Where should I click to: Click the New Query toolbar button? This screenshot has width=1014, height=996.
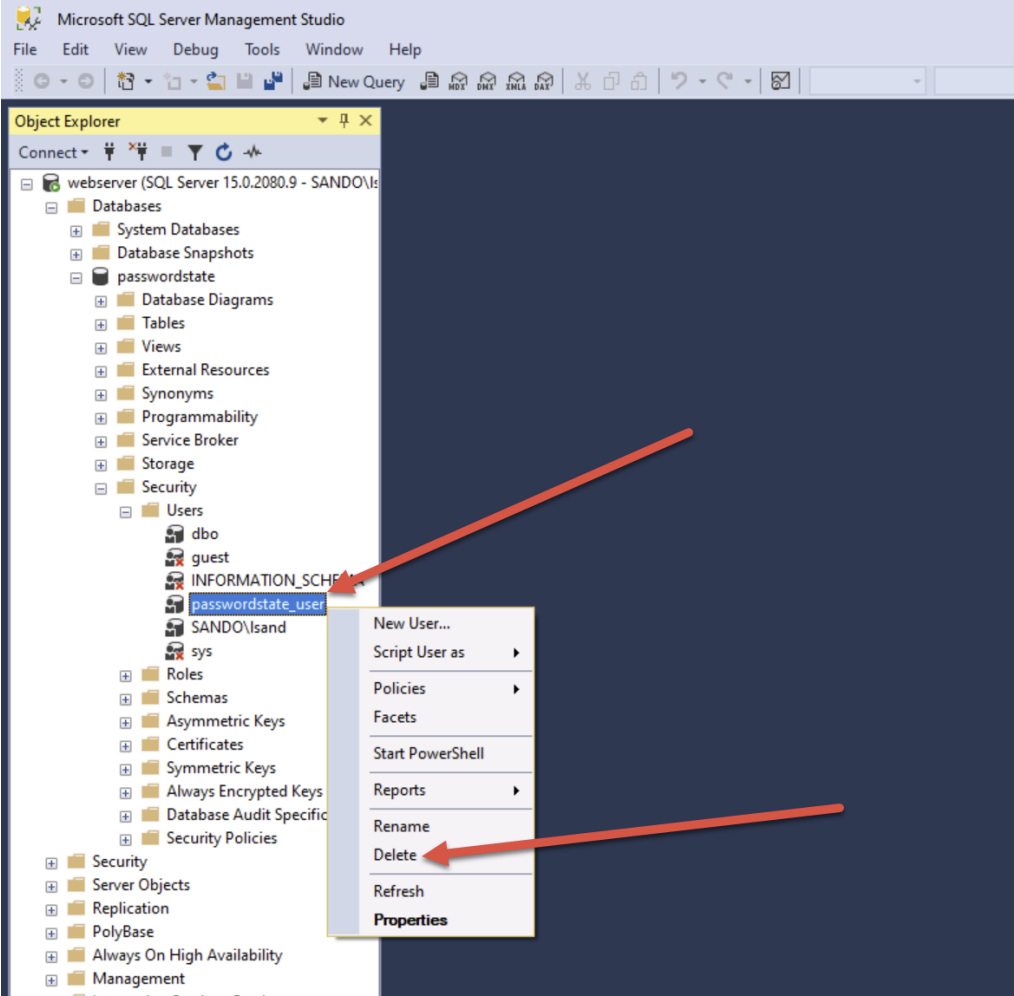click(354, 81)
